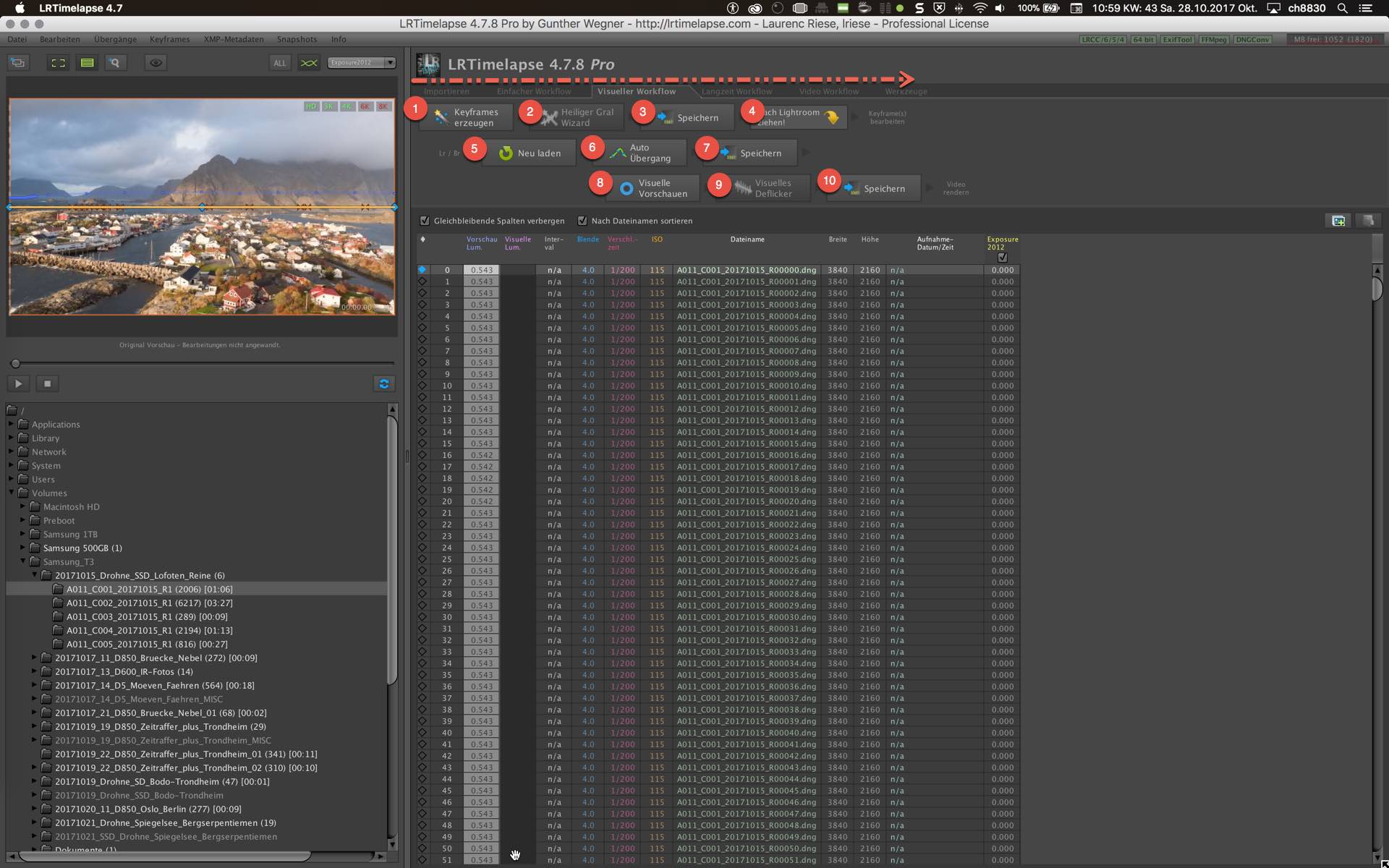Click the preview timeline slider handle
Image resolution: width=1389 pixels, height=868 pixels.
click(15, 363)
